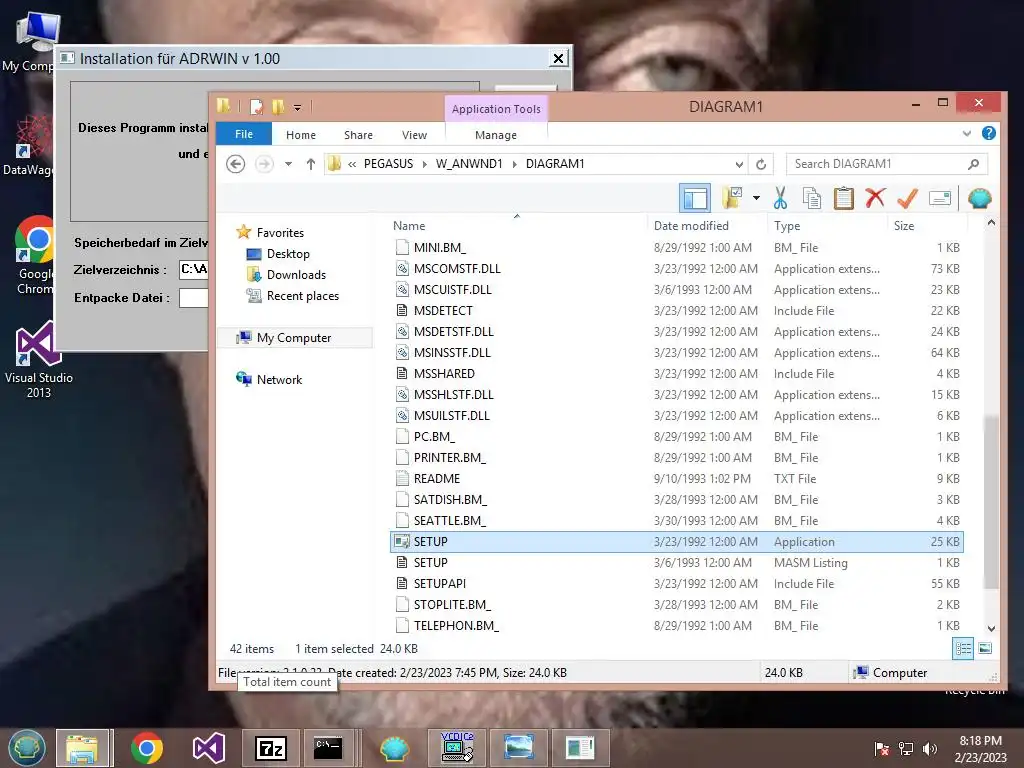The image size is (1024, 768).
Task: Click the orange checkmark Properties icon
Action: tap(907, 198)
